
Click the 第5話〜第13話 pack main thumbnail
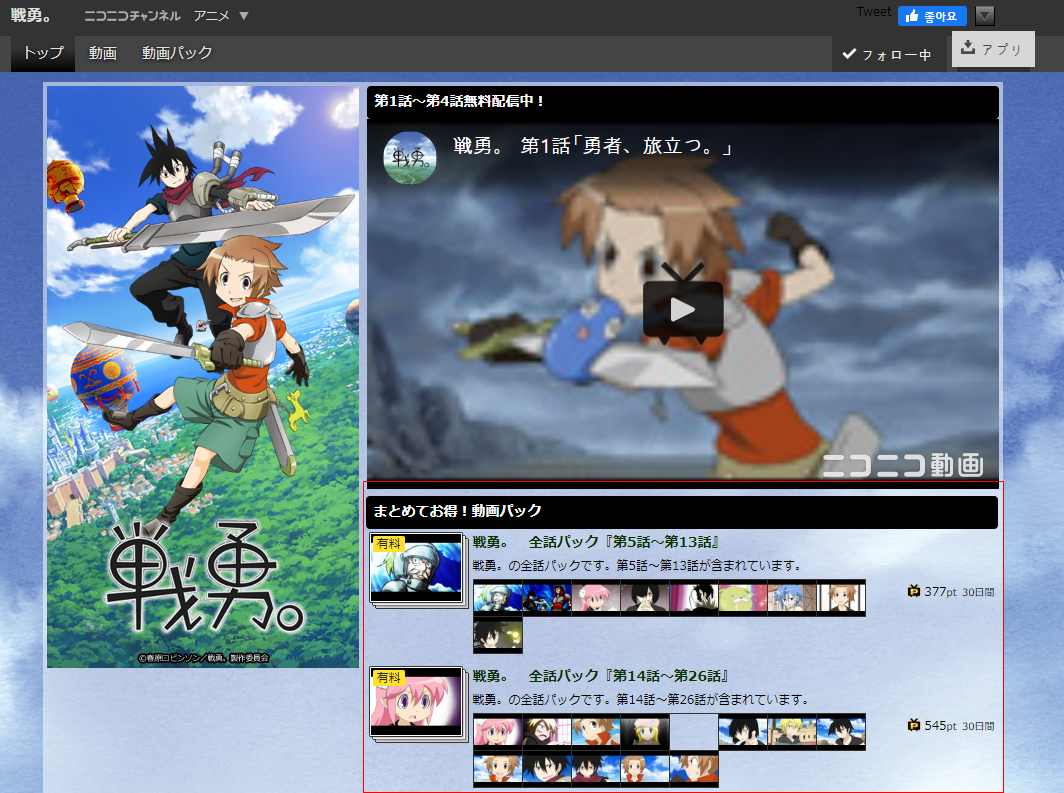416,568
